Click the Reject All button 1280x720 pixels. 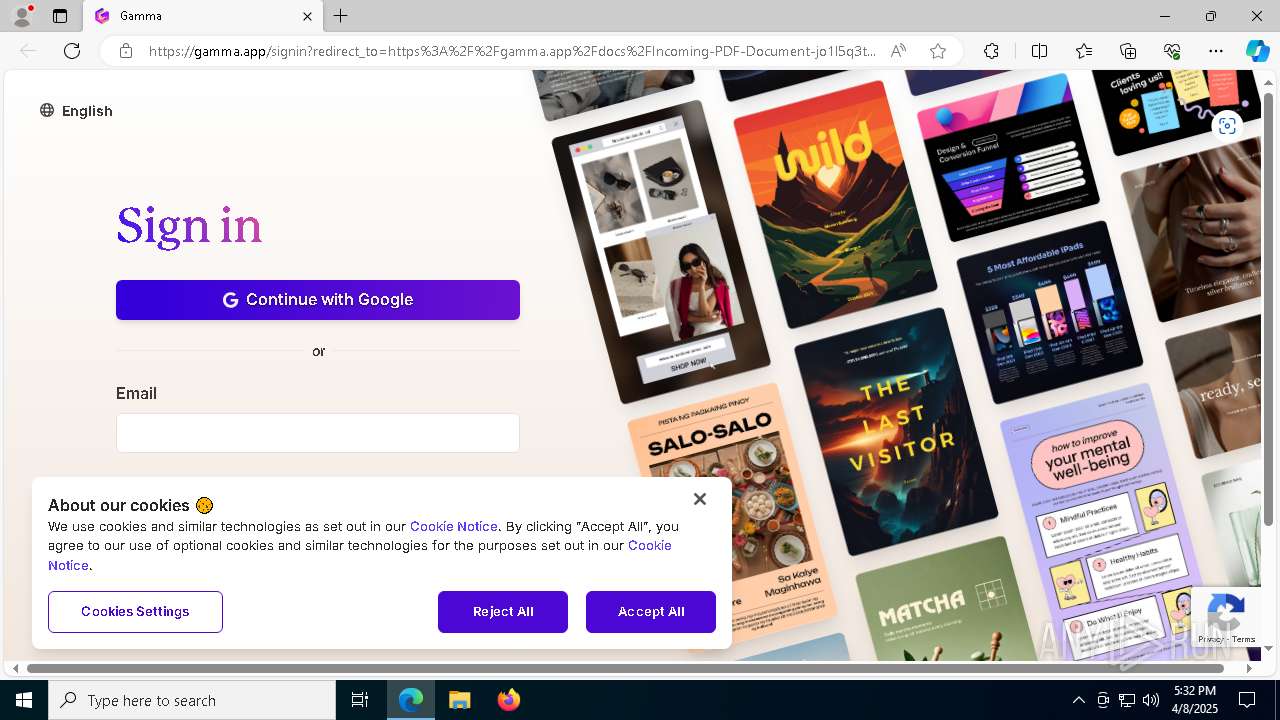click(x=503, y=612)
